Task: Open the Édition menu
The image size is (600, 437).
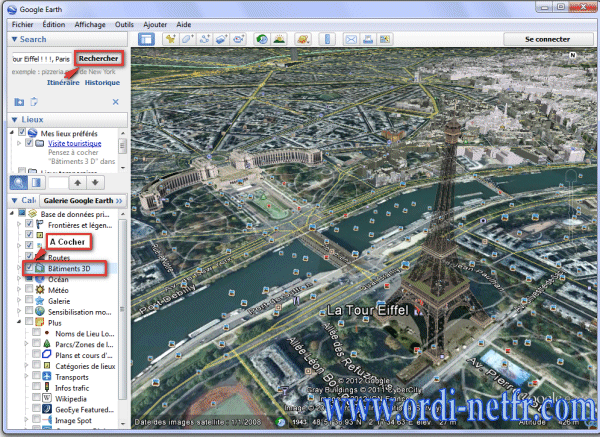Action: (54, 24)
